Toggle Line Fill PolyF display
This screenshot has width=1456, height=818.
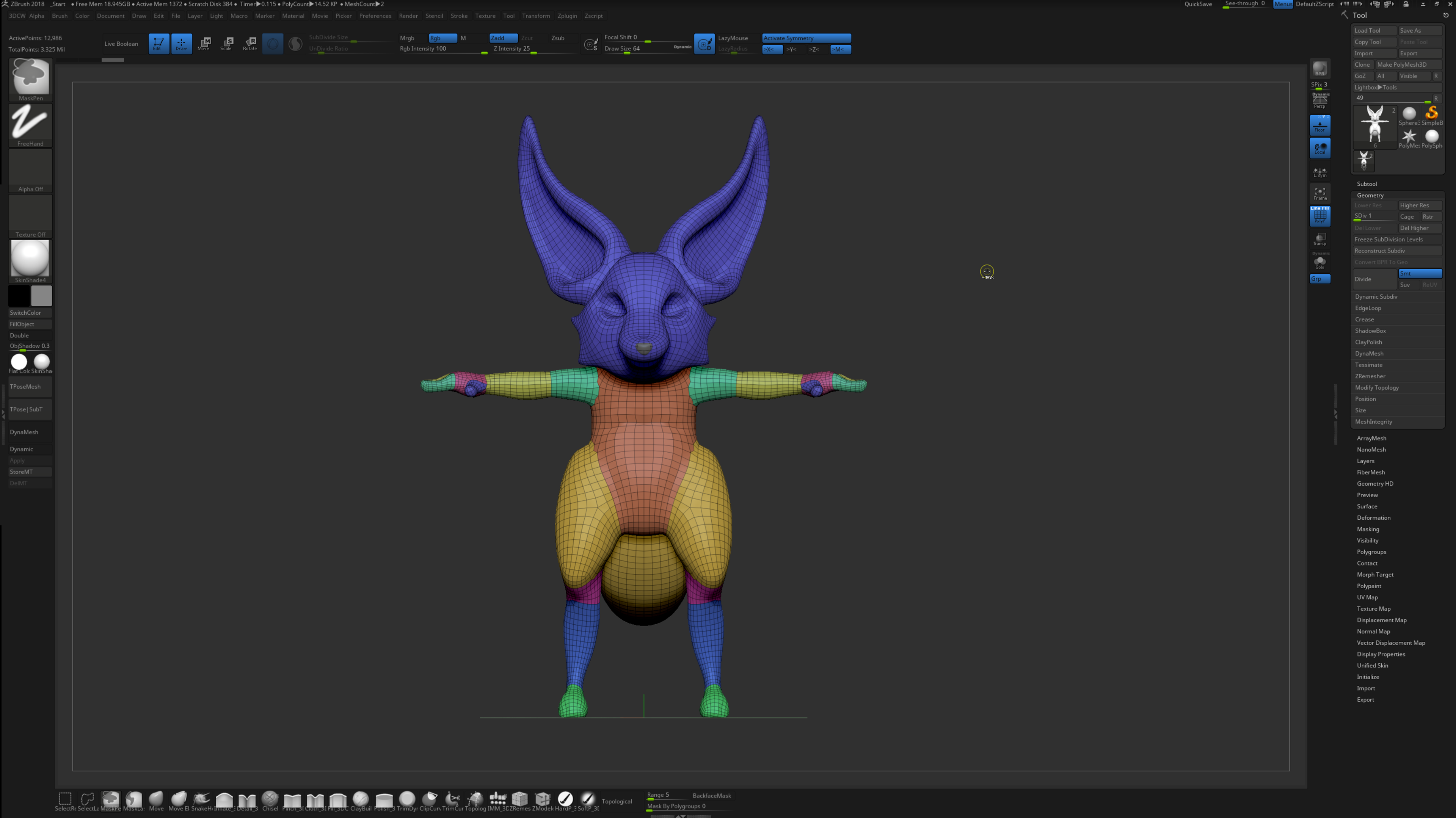[x=1320, y=216]
